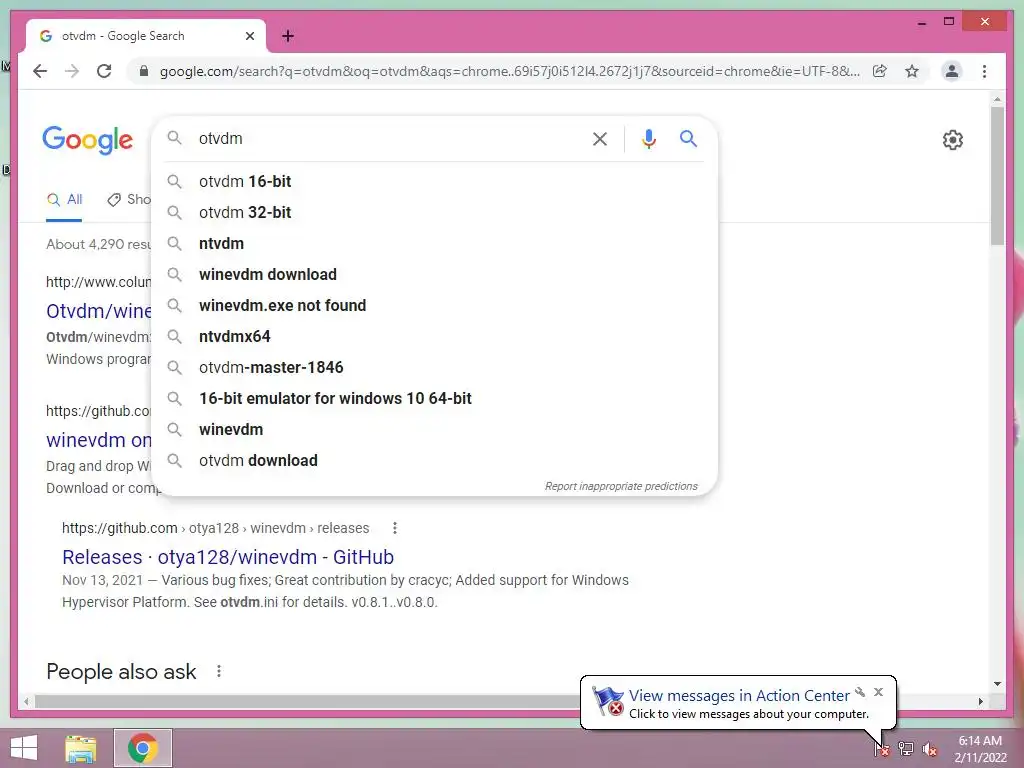Select 16-bit emulator for windows 10 suggestion

[x=436, y=398]
